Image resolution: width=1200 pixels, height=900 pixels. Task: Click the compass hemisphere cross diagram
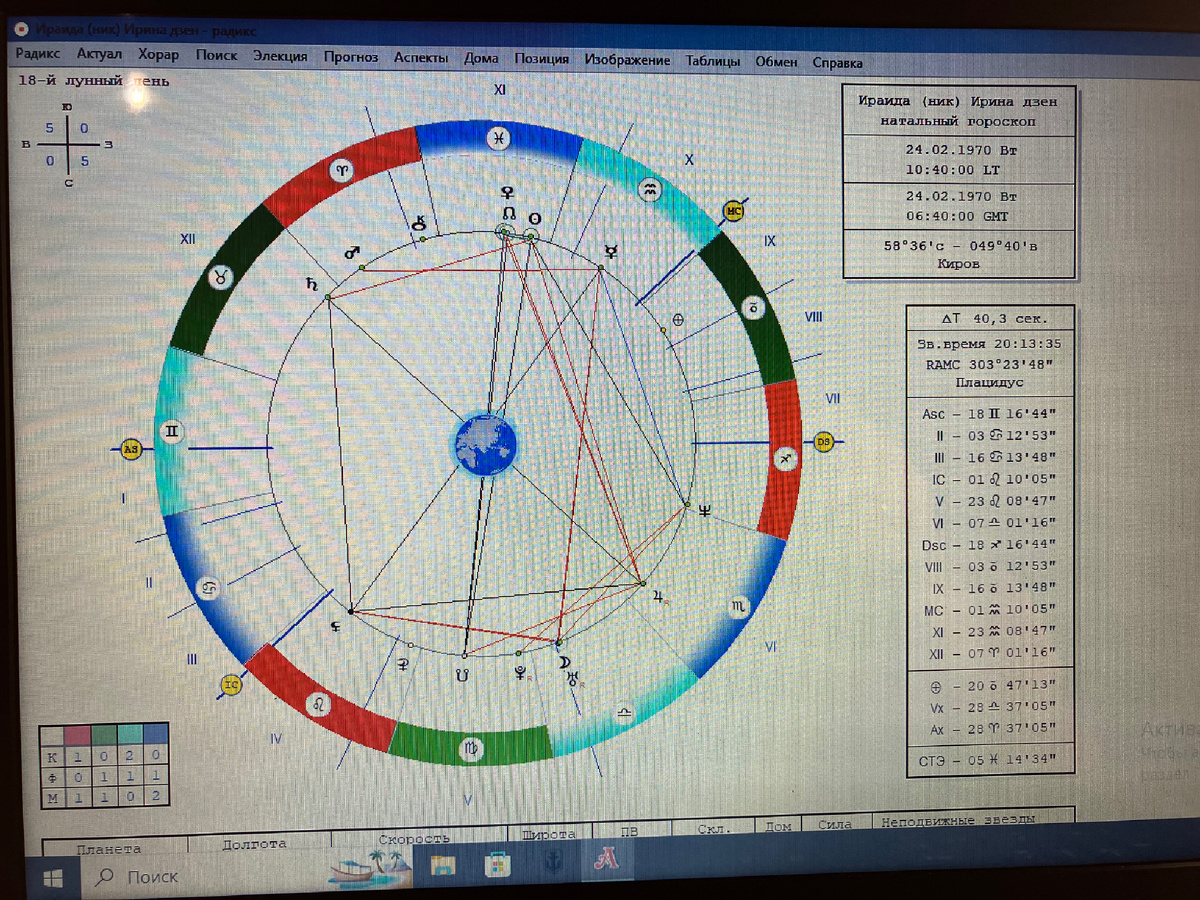click(x=67, y=144)
